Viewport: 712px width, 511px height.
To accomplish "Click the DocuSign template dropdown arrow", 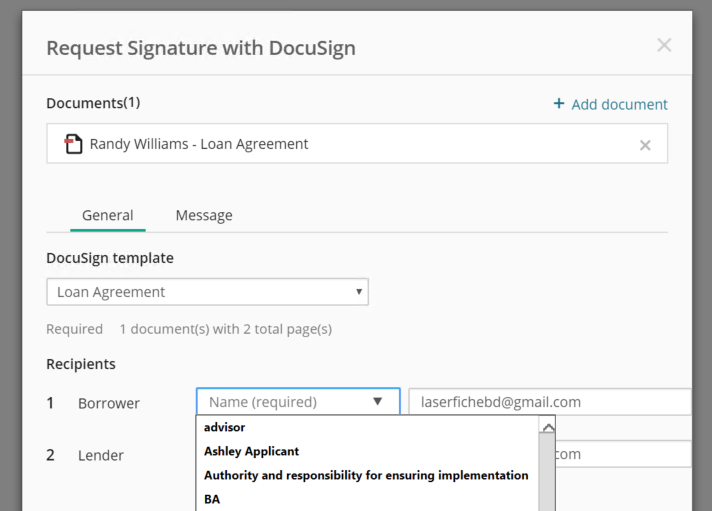I will pos(359,292).
